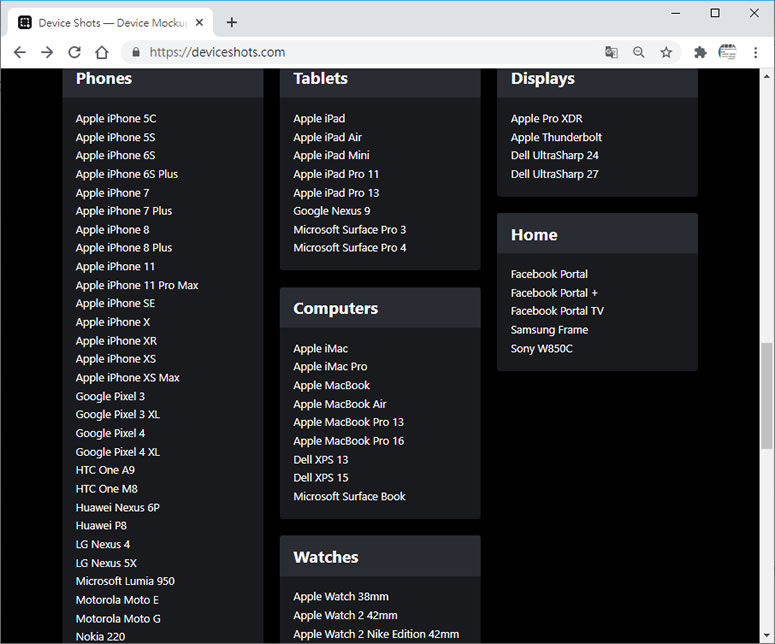Image resolution: width=775 pixels, height=644 pixels.
Task: Pick Dell UltraSharp 27
Action: coord(555,174)
